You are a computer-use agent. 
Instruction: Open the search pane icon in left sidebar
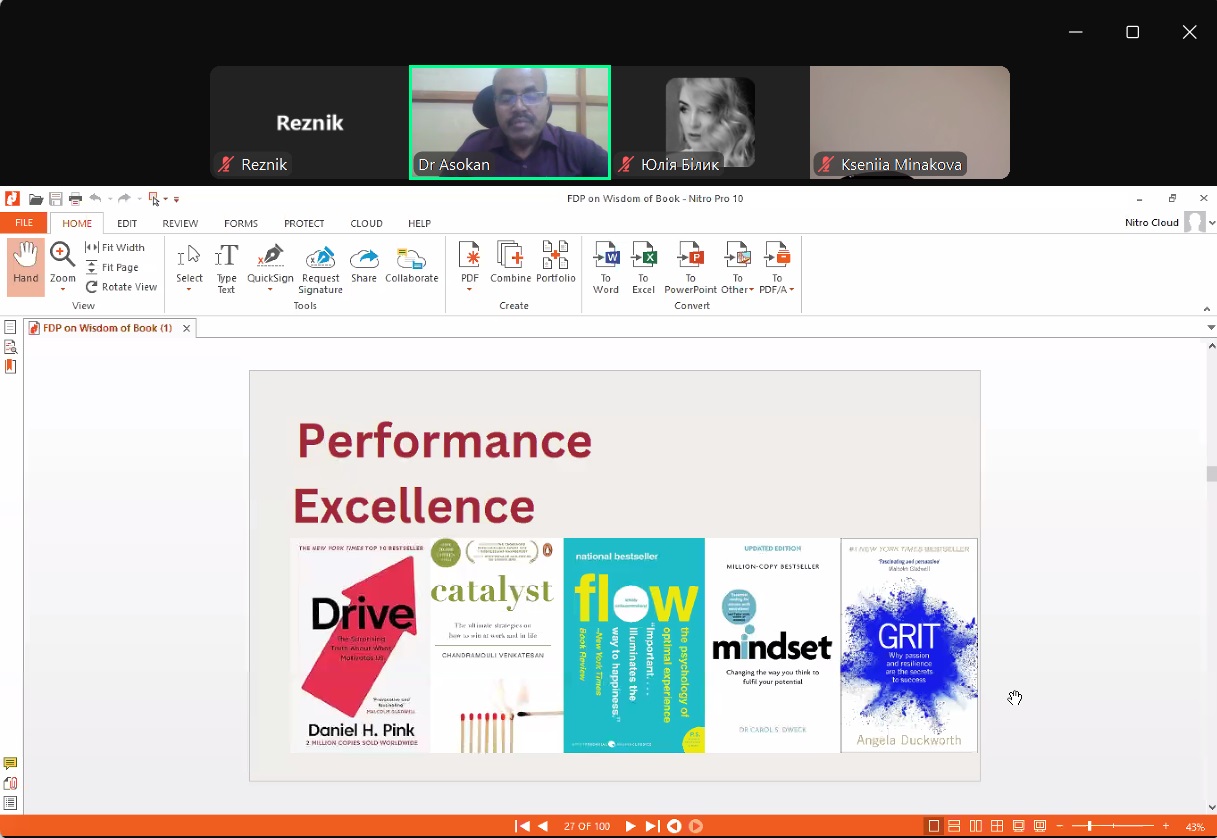[10, 347]
